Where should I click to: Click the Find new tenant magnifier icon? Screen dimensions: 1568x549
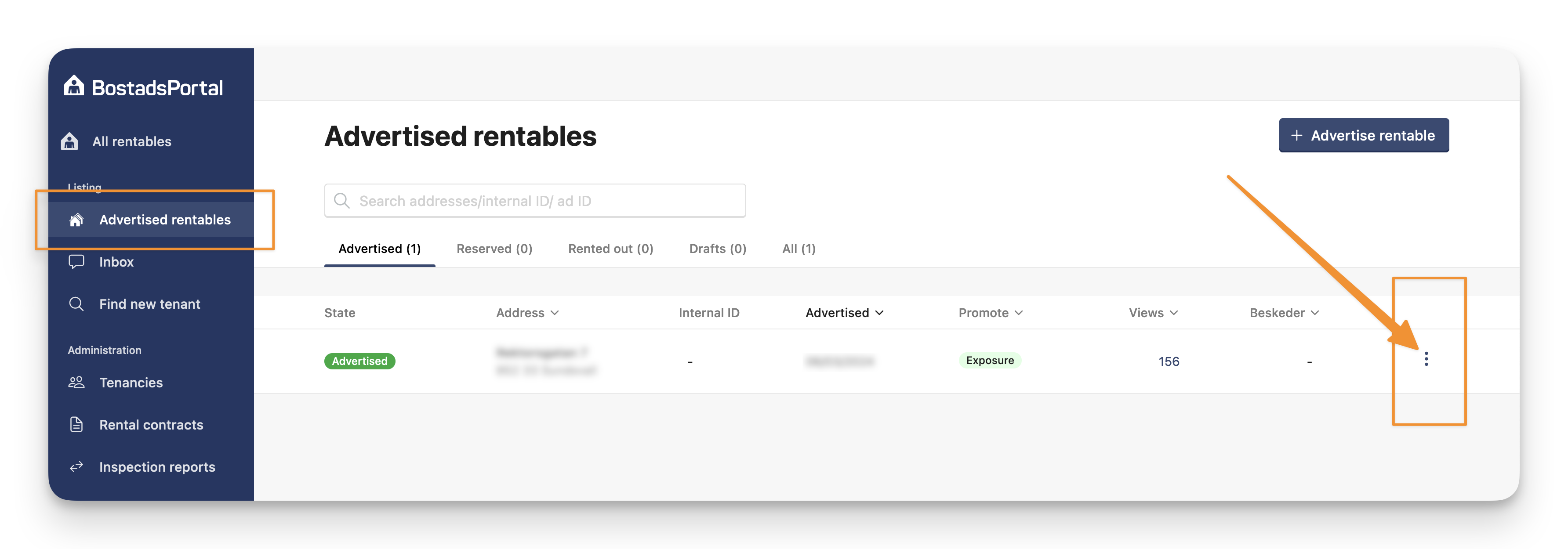pos(76,304)
